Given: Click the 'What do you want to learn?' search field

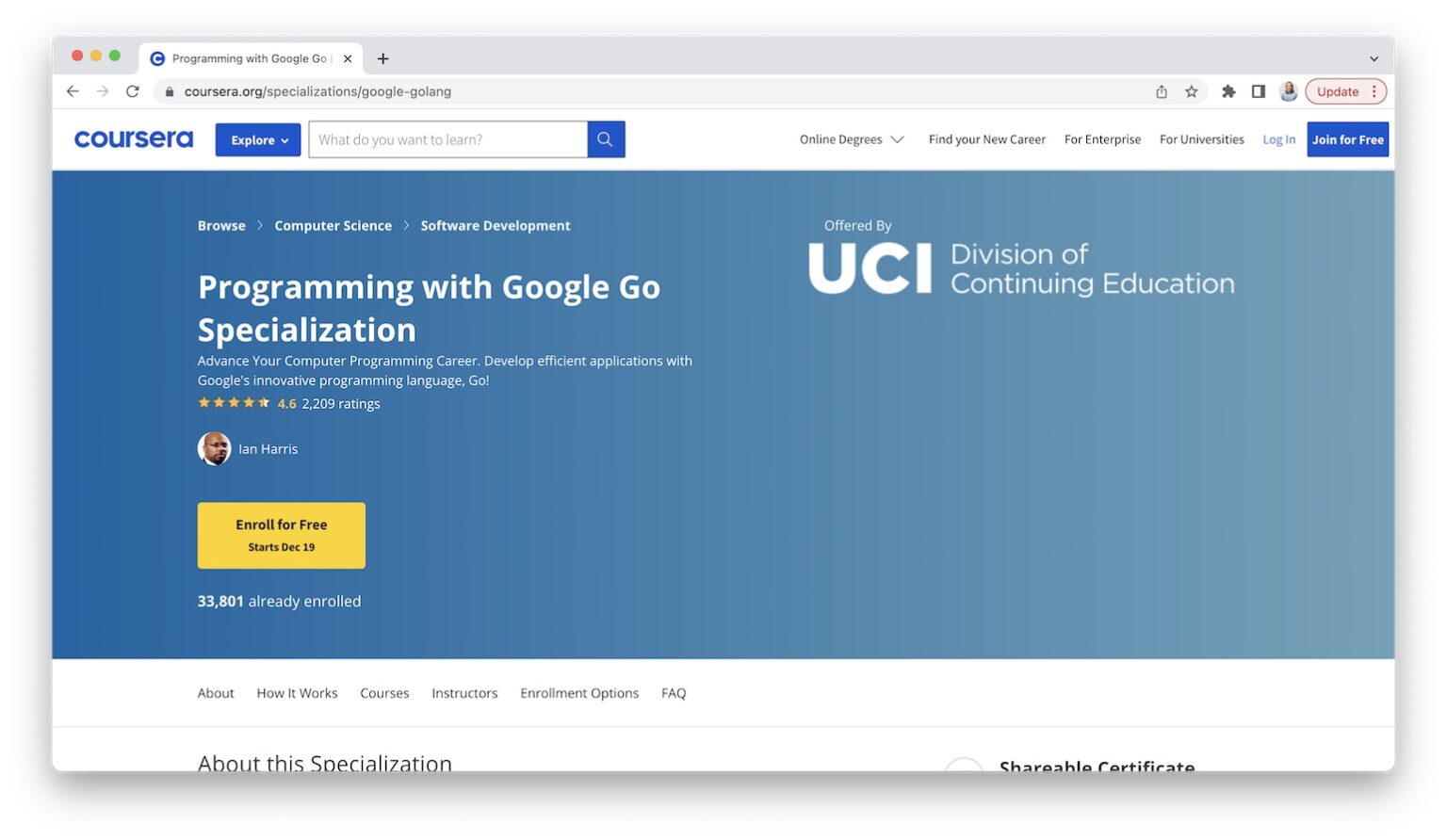Looking at the screenshot, I should click(448, 138).
